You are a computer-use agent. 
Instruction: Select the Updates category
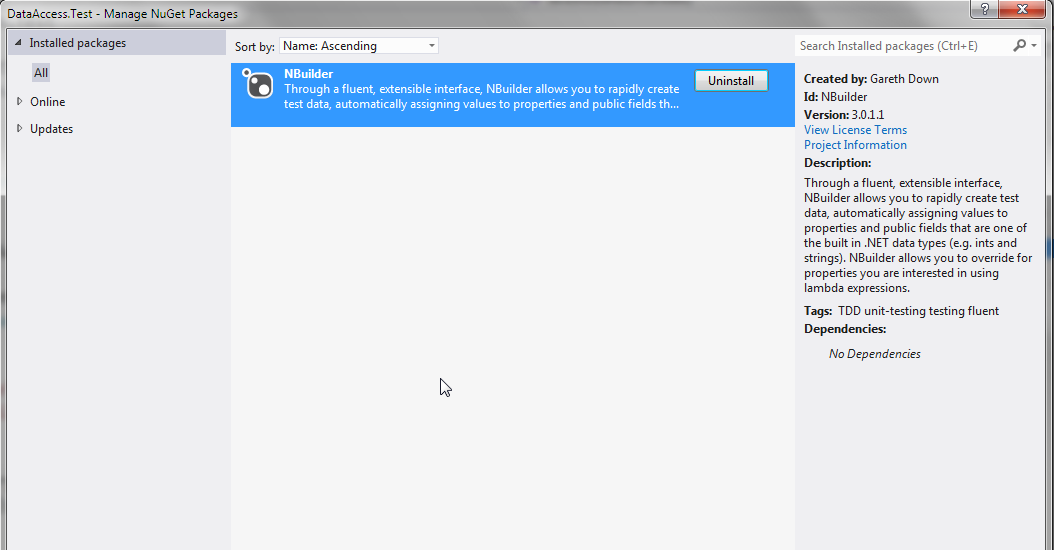(x=51, y=128)
